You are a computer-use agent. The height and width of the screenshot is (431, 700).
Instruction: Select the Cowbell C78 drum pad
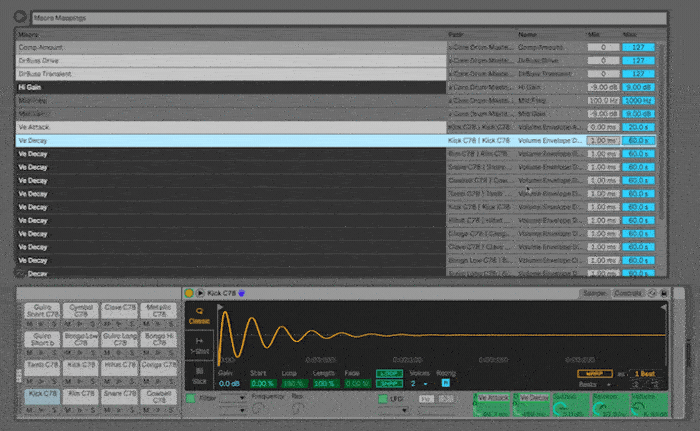[158, 395]
